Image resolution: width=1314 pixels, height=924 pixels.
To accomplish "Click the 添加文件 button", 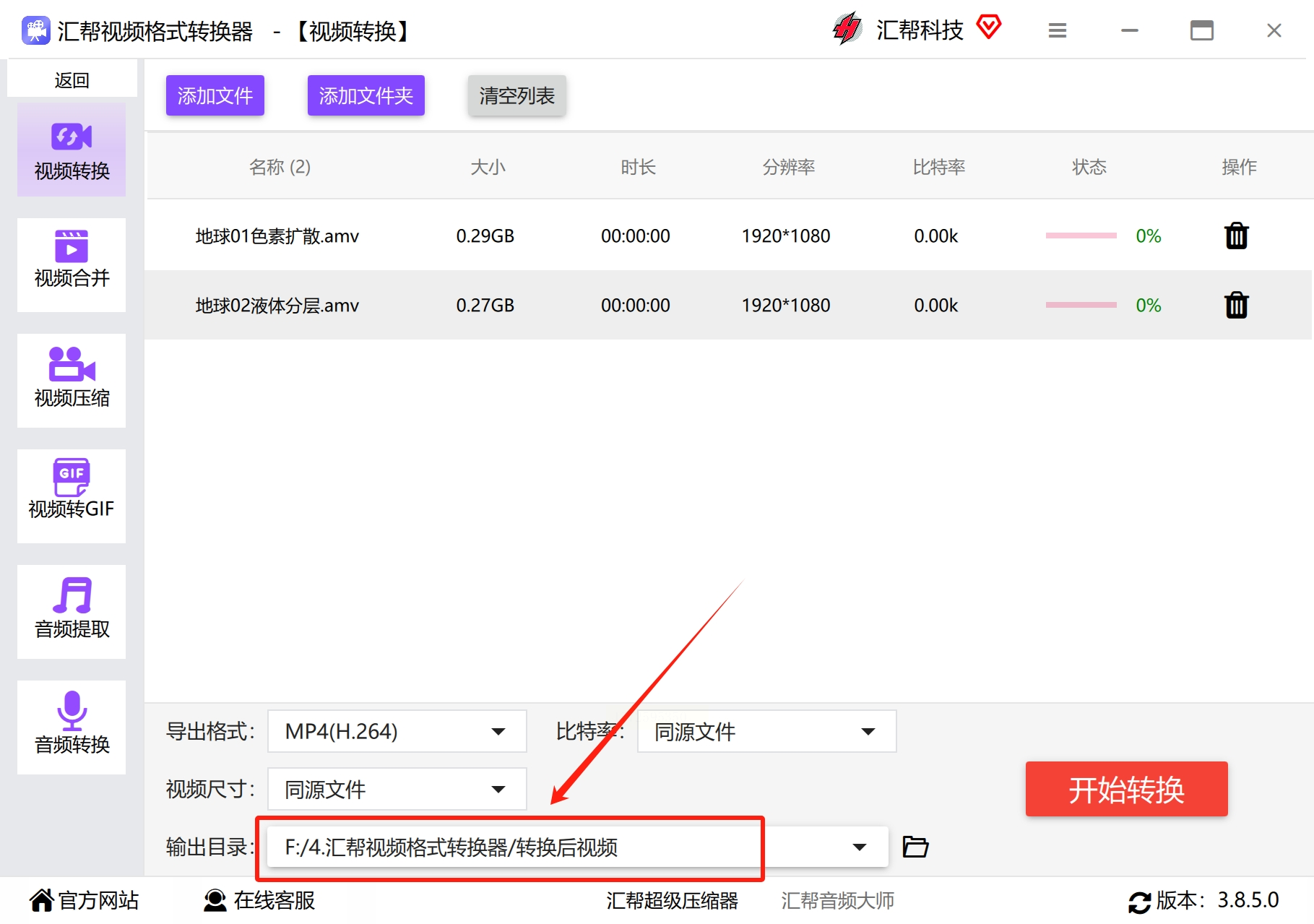I will pos(215,95).
